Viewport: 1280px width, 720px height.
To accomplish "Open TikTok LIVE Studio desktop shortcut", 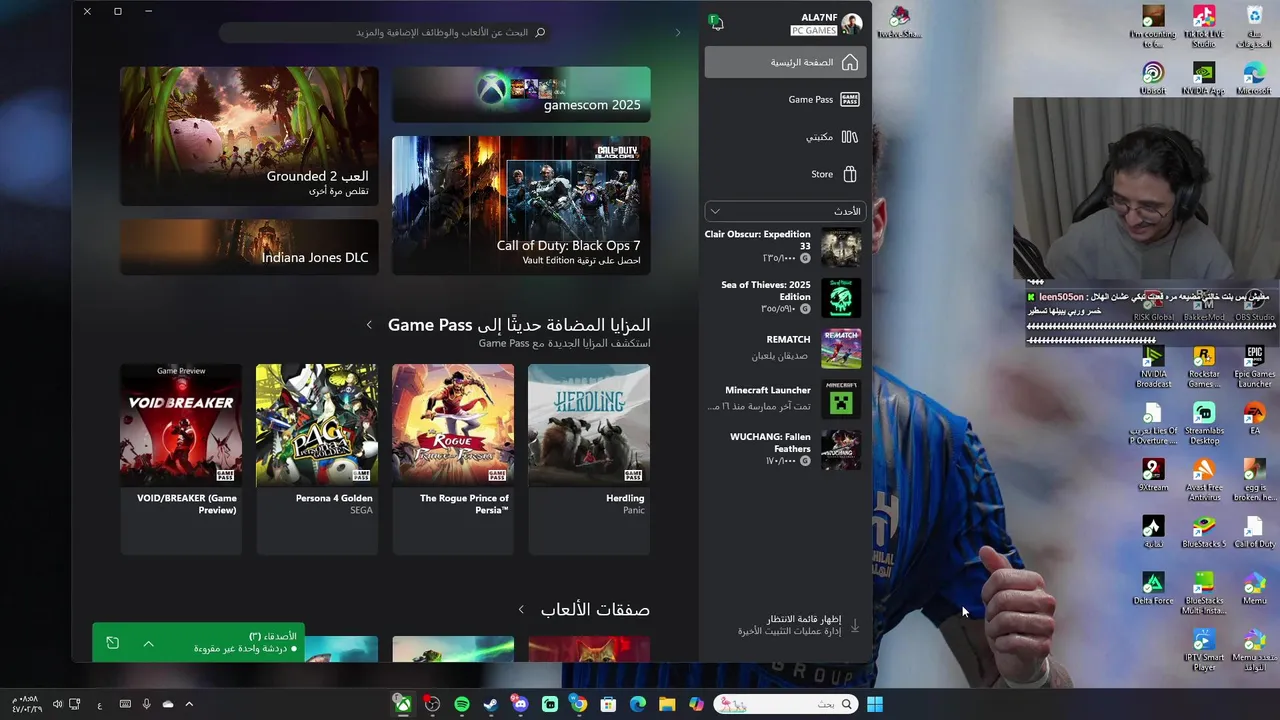I will 1203,27.
